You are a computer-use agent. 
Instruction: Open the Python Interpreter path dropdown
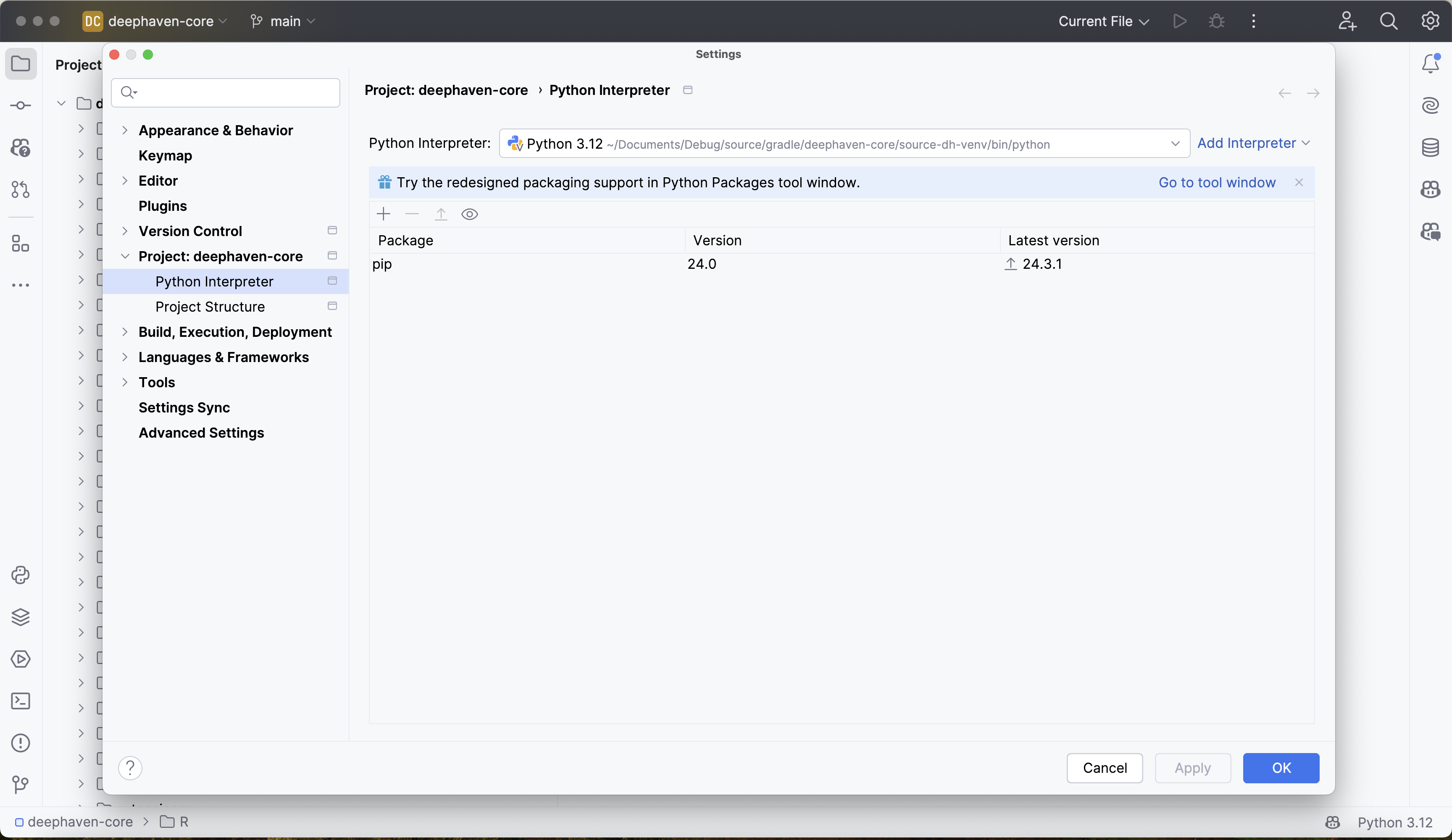click(x=1175, y=144)
